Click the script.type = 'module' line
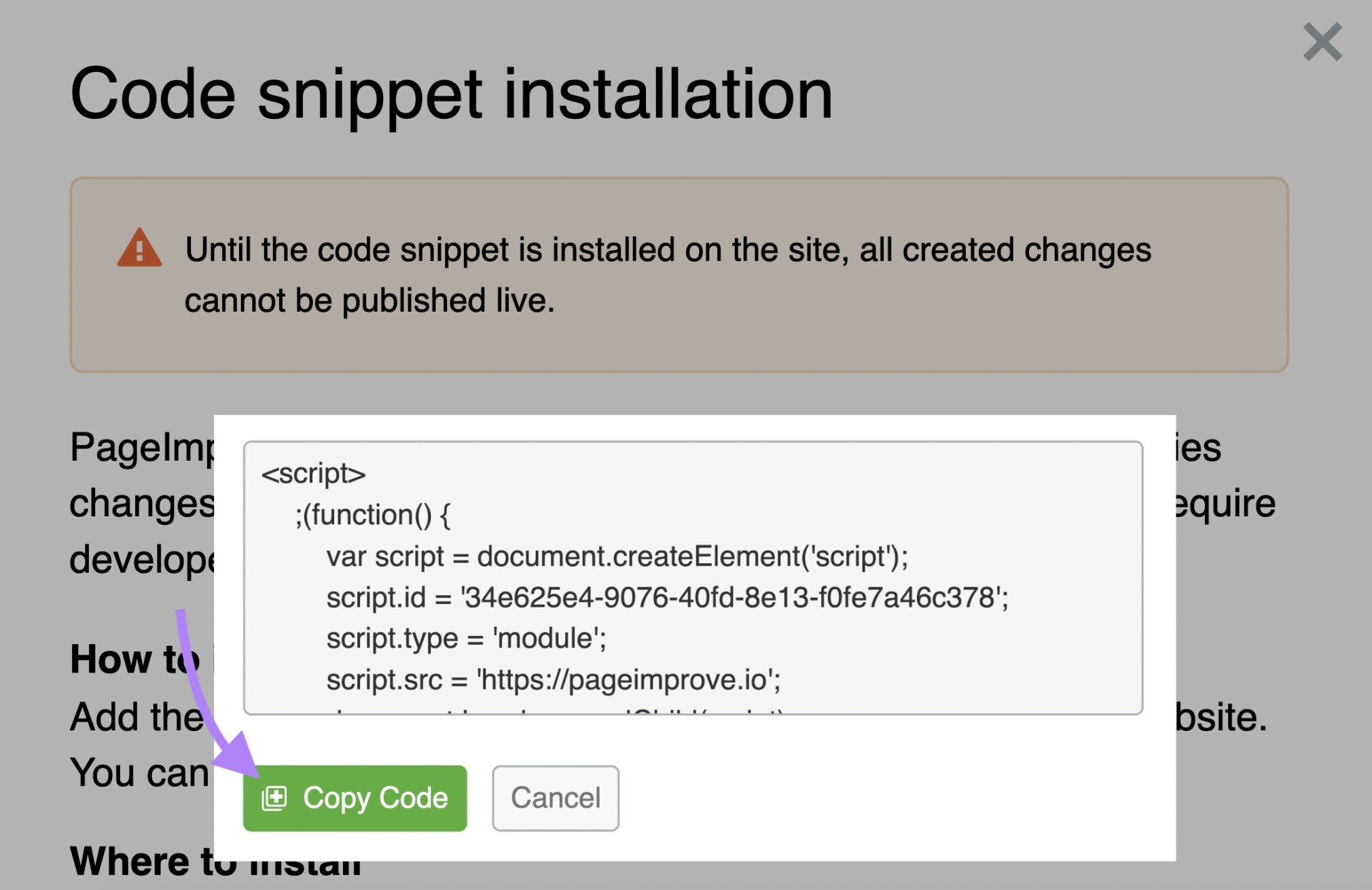Screen dimensions: 1372x890 467,637
